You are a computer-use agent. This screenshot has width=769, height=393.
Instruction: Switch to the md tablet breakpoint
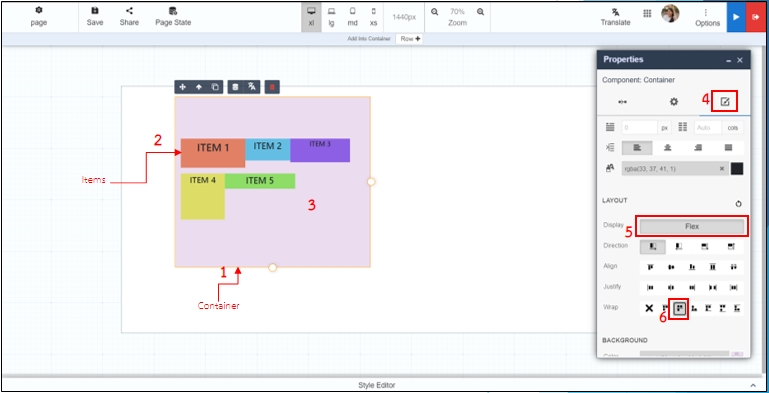click(352, 16)
